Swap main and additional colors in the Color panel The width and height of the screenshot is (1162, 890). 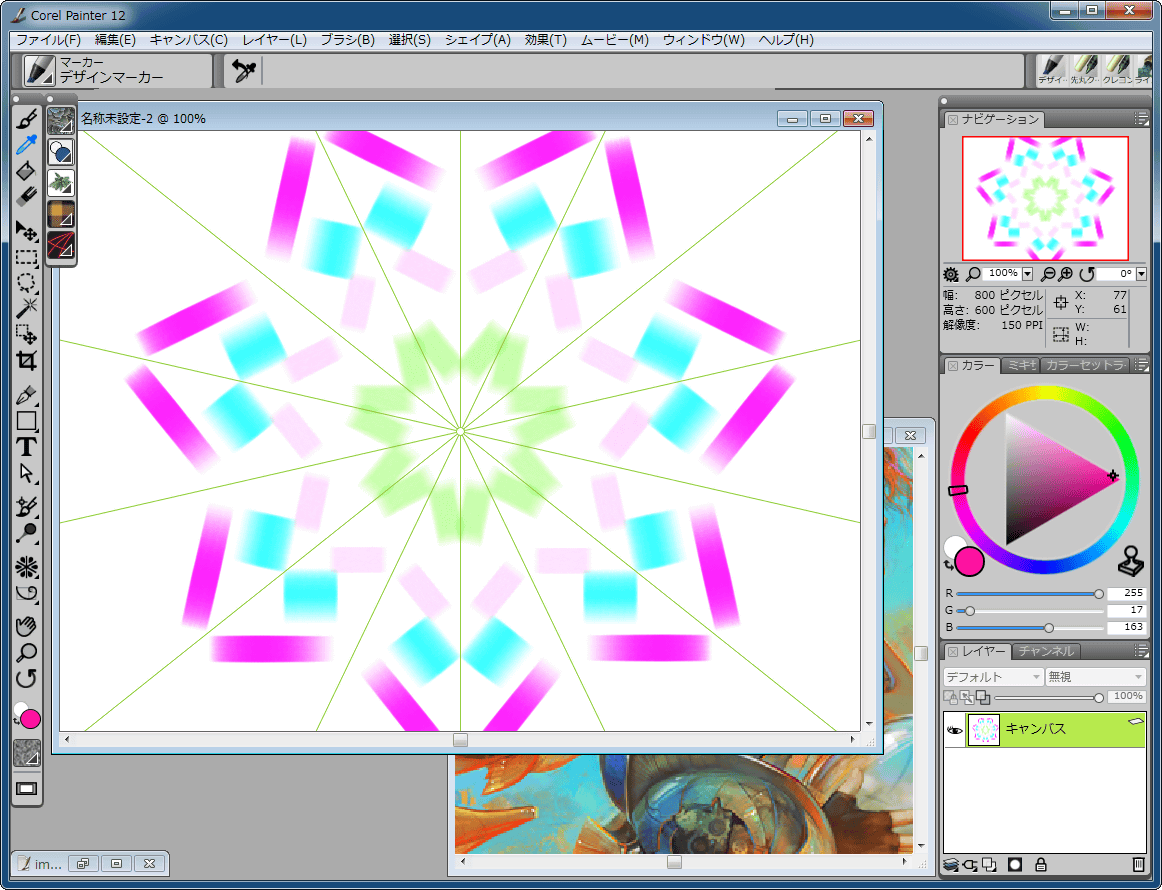click(949, 566)
